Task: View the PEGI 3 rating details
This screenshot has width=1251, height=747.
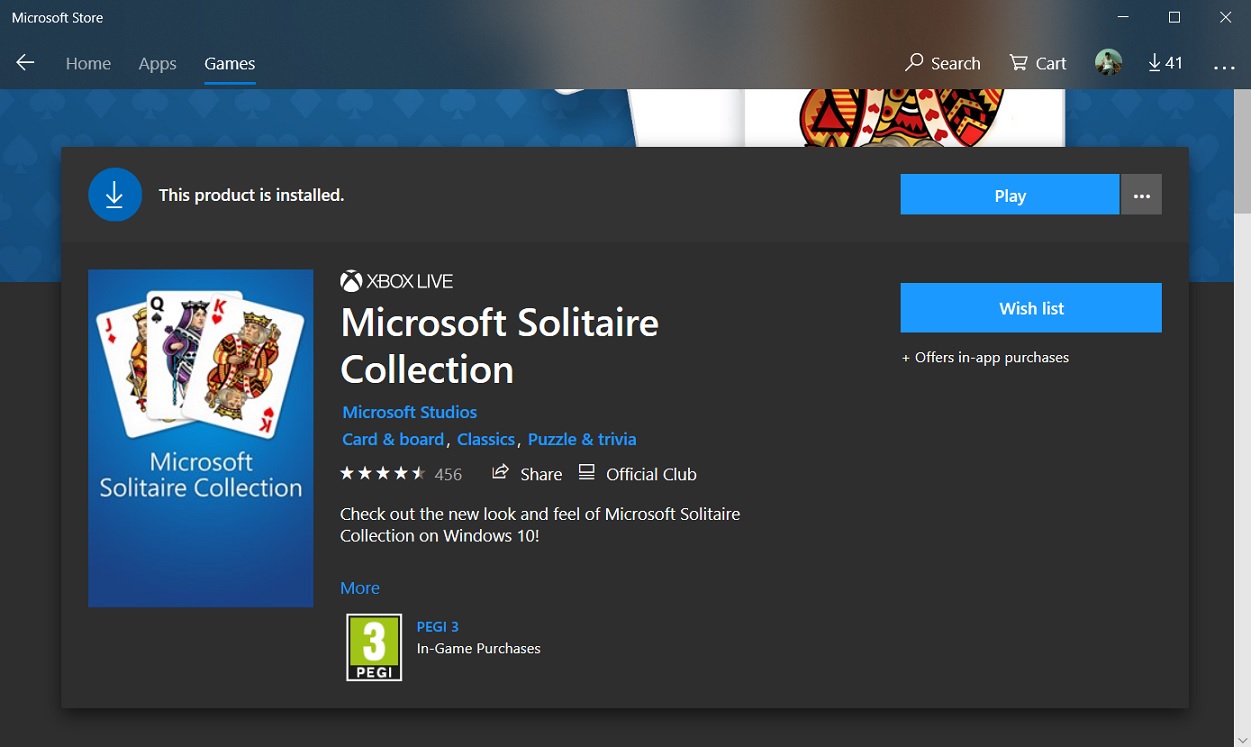Action: pos(438,626)
